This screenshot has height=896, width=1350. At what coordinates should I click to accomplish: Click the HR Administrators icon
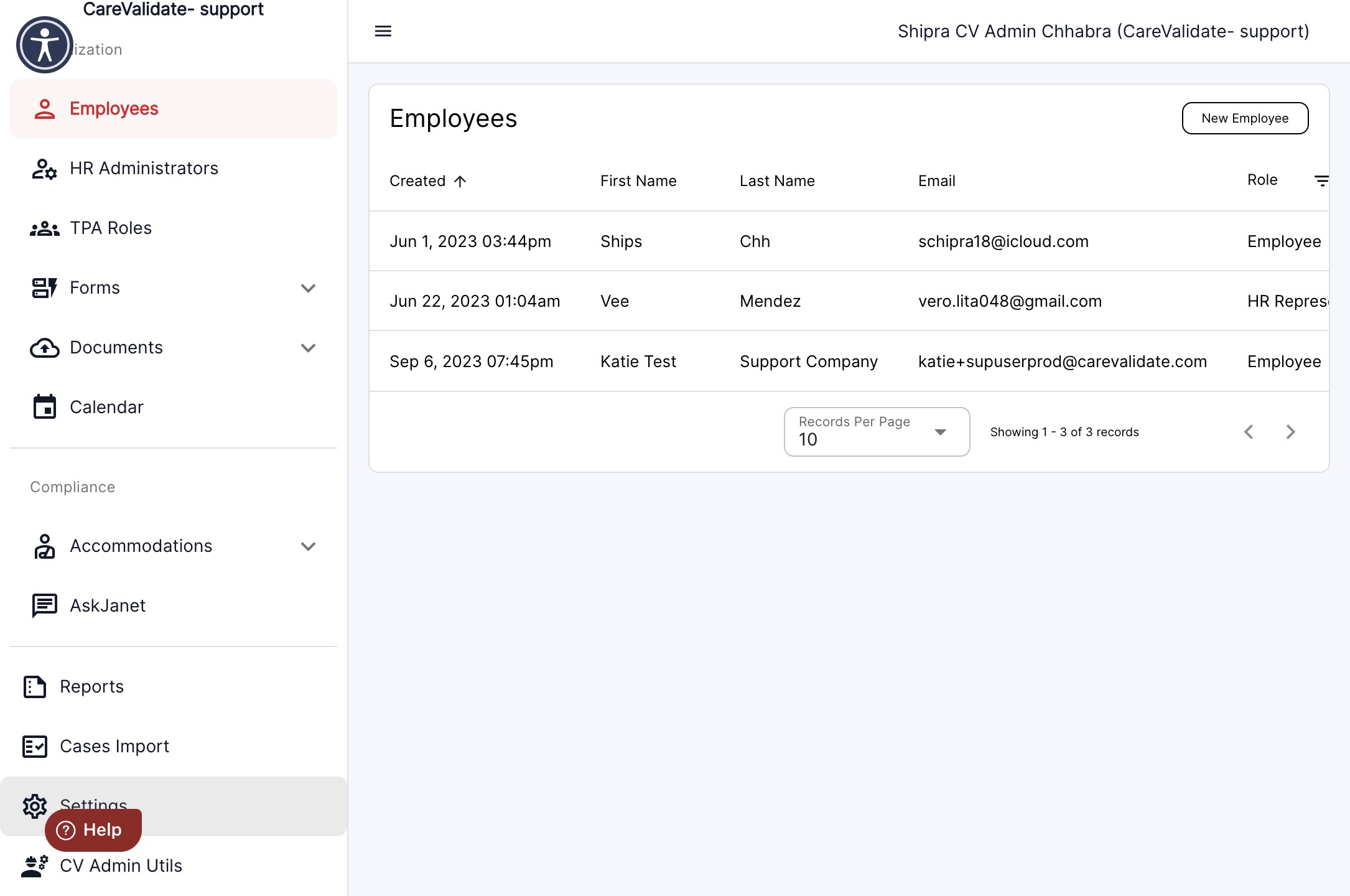click(x=44, y=169)
